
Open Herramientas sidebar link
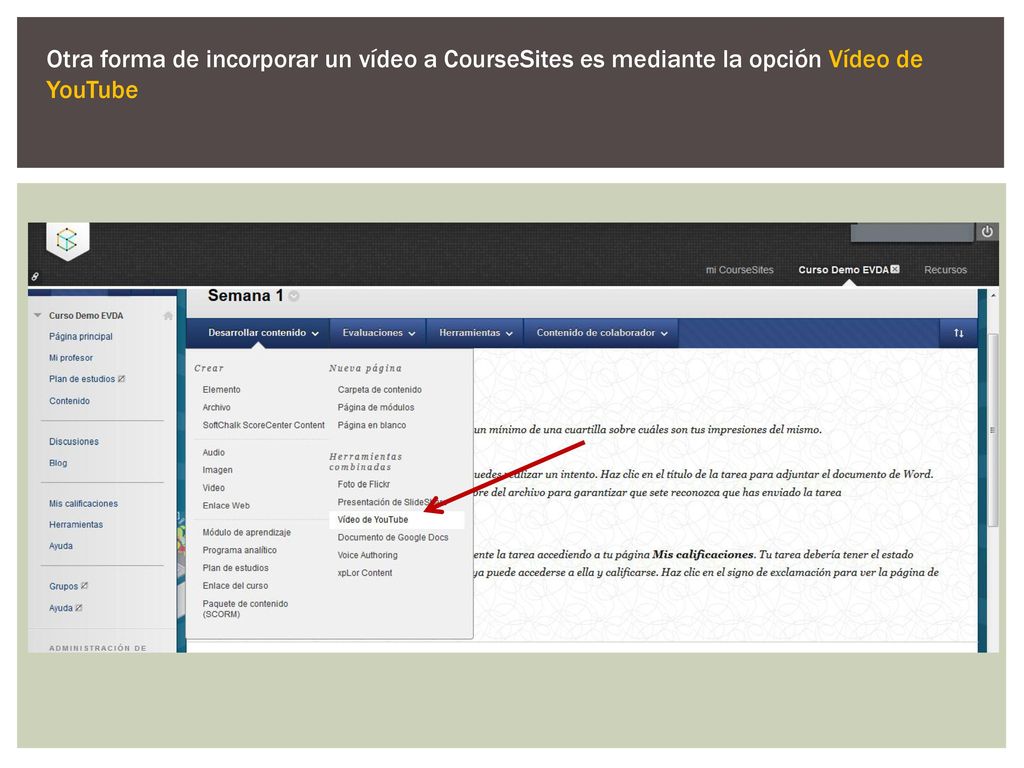coord(76,524)
